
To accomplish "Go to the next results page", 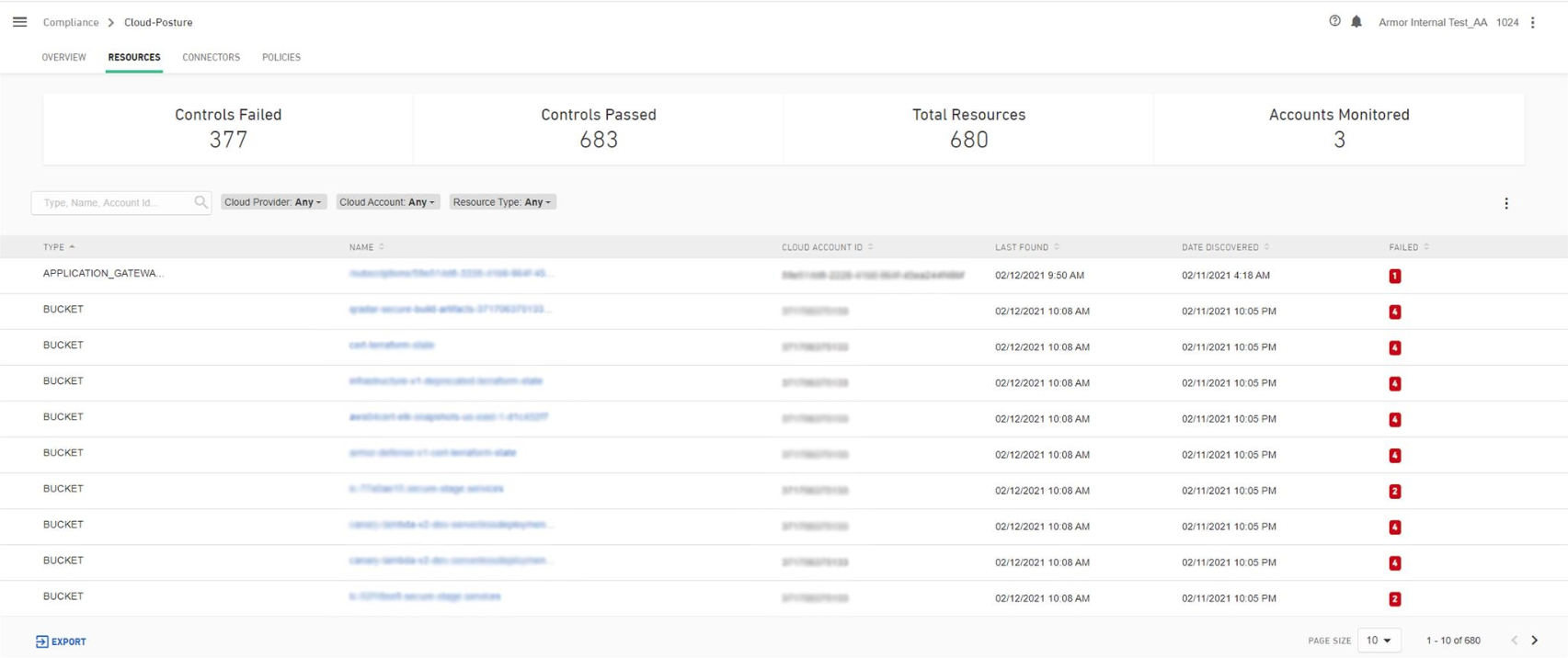I will (1535, 641).
